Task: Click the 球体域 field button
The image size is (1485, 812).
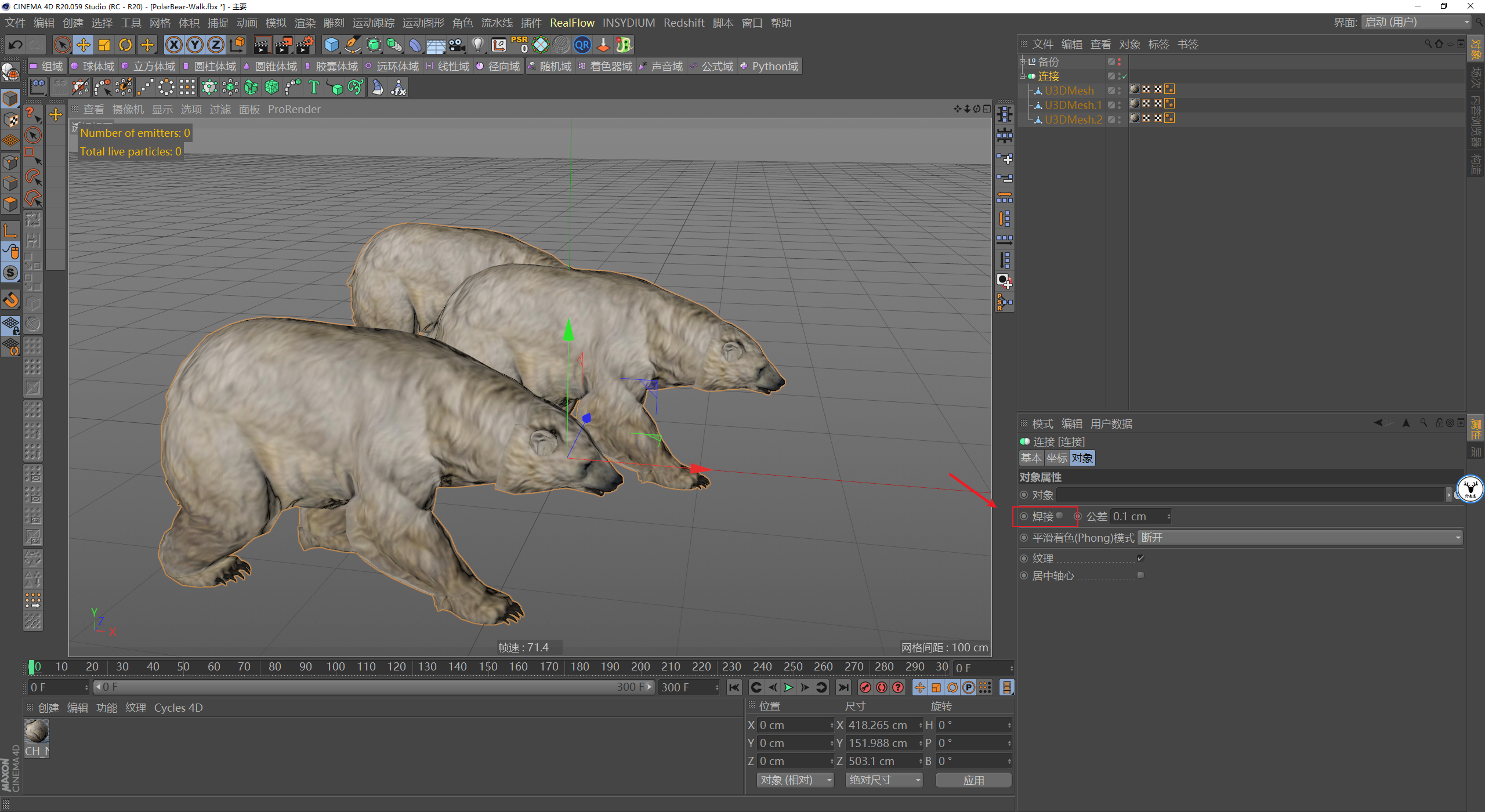Action: pos(93,66)
